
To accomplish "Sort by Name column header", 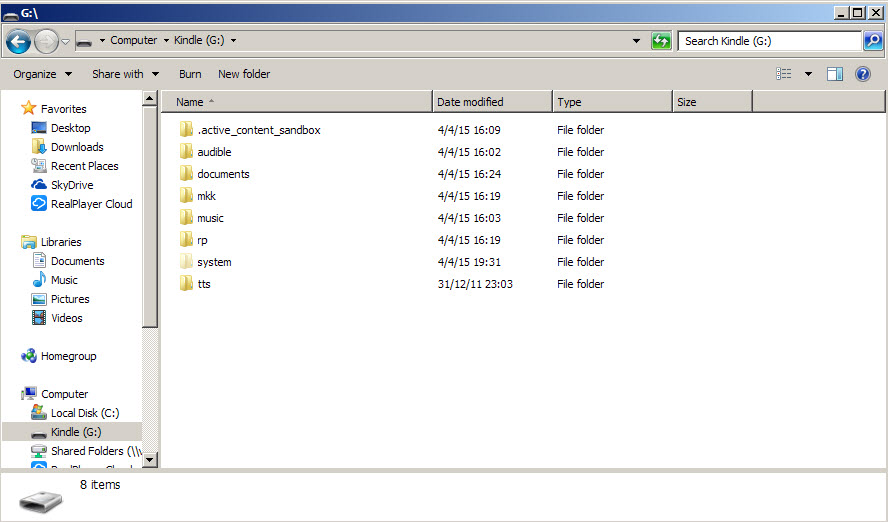I will pyautogui.click(x=297, y=102).
